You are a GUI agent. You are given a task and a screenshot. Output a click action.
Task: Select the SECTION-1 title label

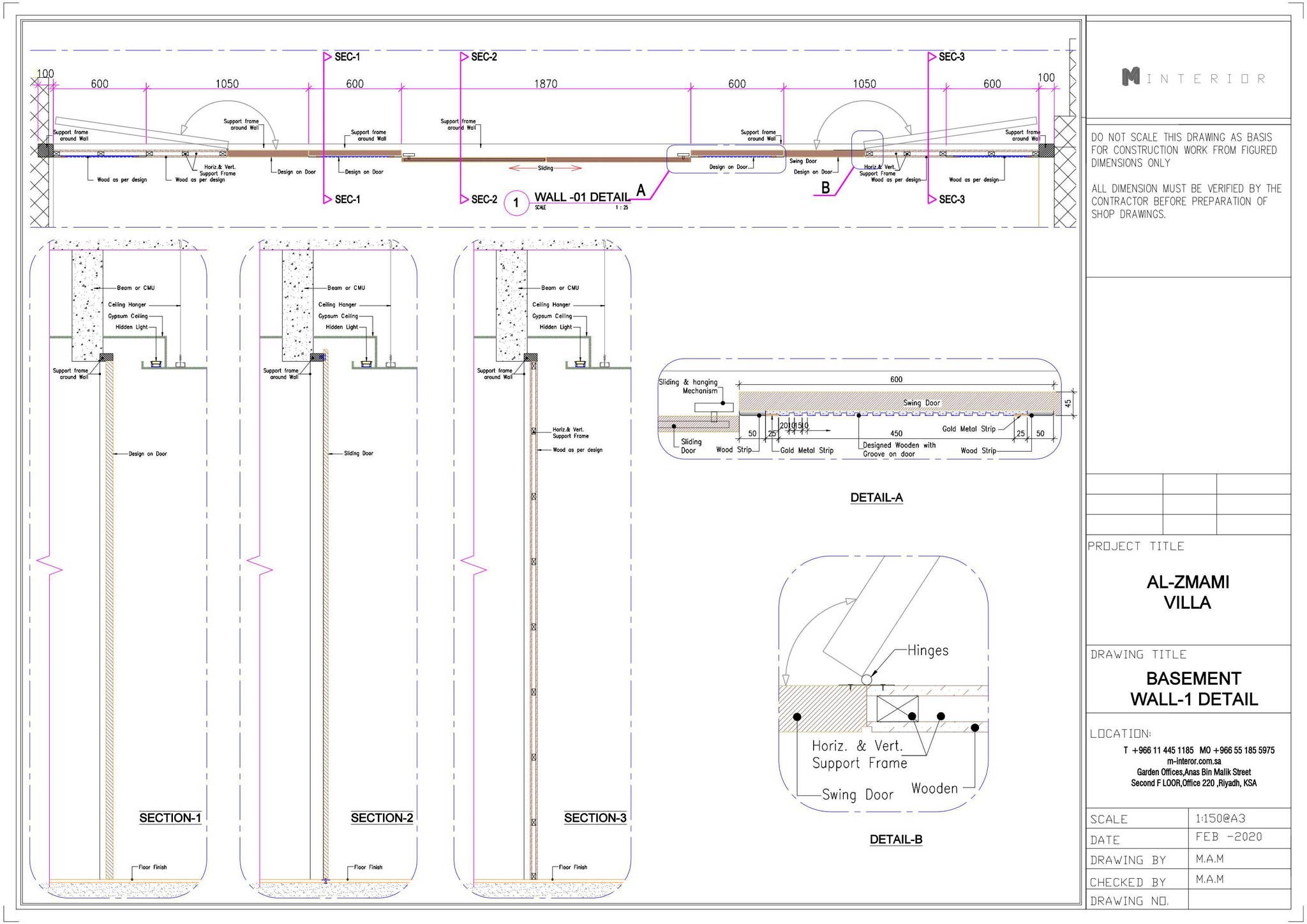[x=170, y=818]
